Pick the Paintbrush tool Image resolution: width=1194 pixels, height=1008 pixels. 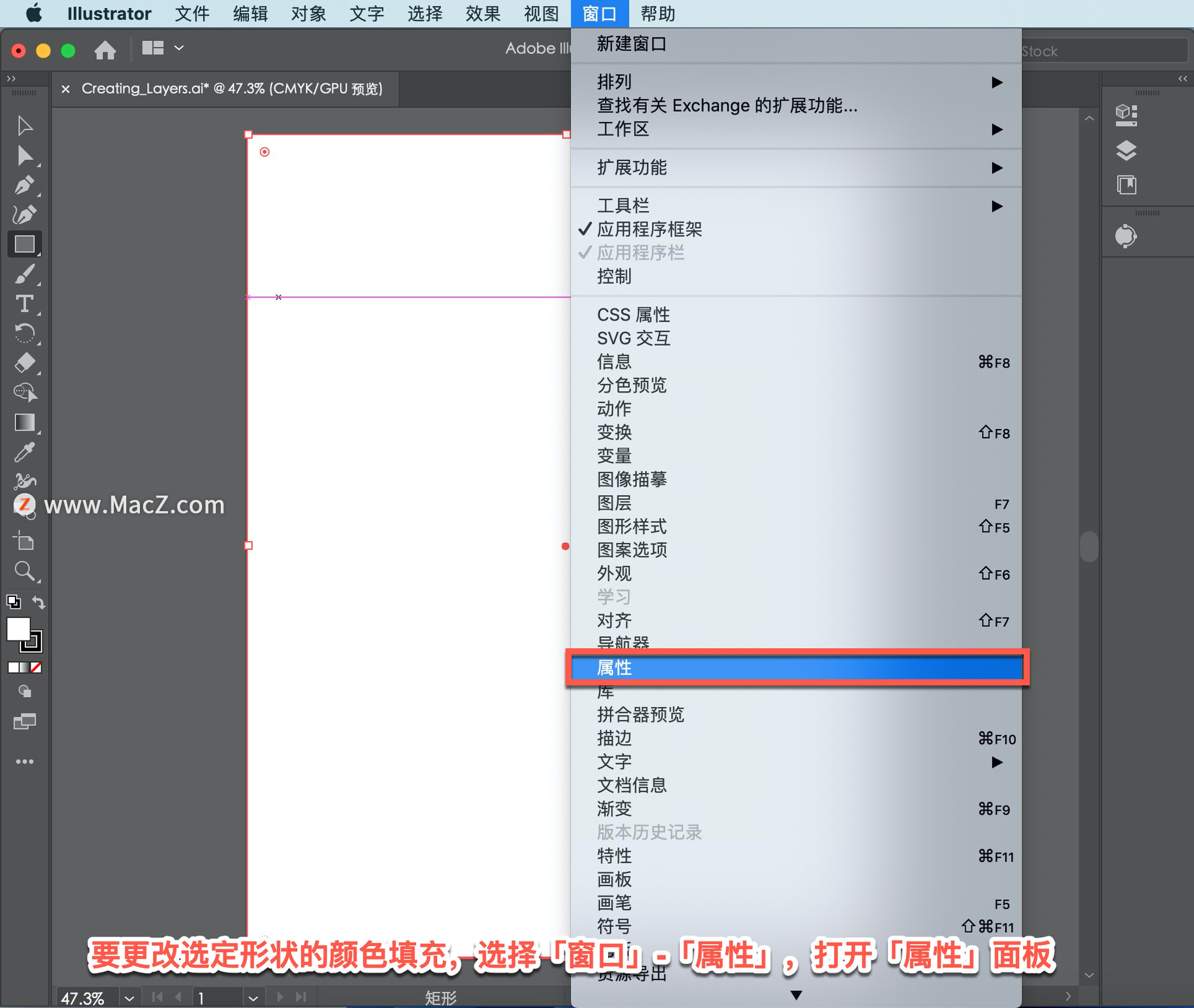(24, 274)
